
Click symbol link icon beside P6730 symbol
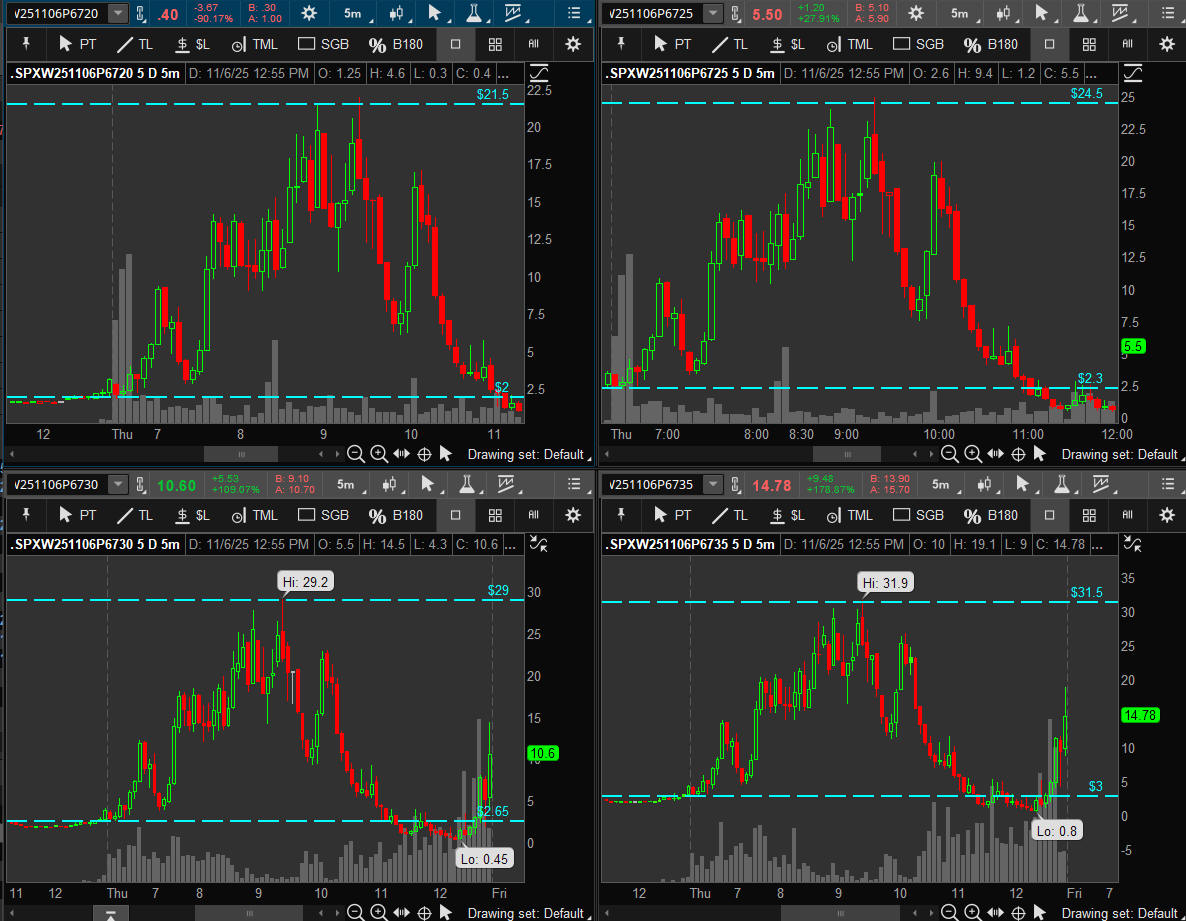tap(140, 485)
